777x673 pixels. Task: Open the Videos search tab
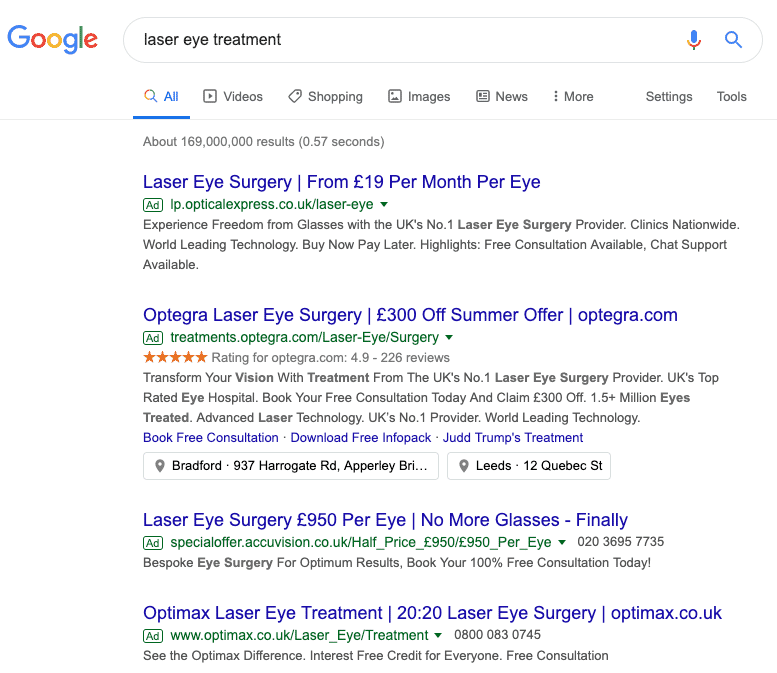point(233,97)
